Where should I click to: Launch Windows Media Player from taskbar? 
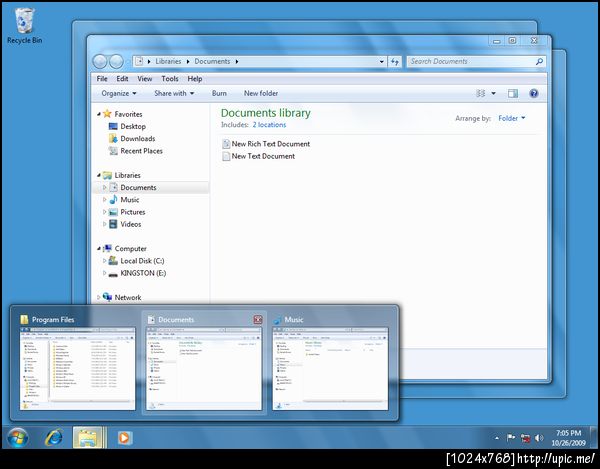[x=124, y=438]
